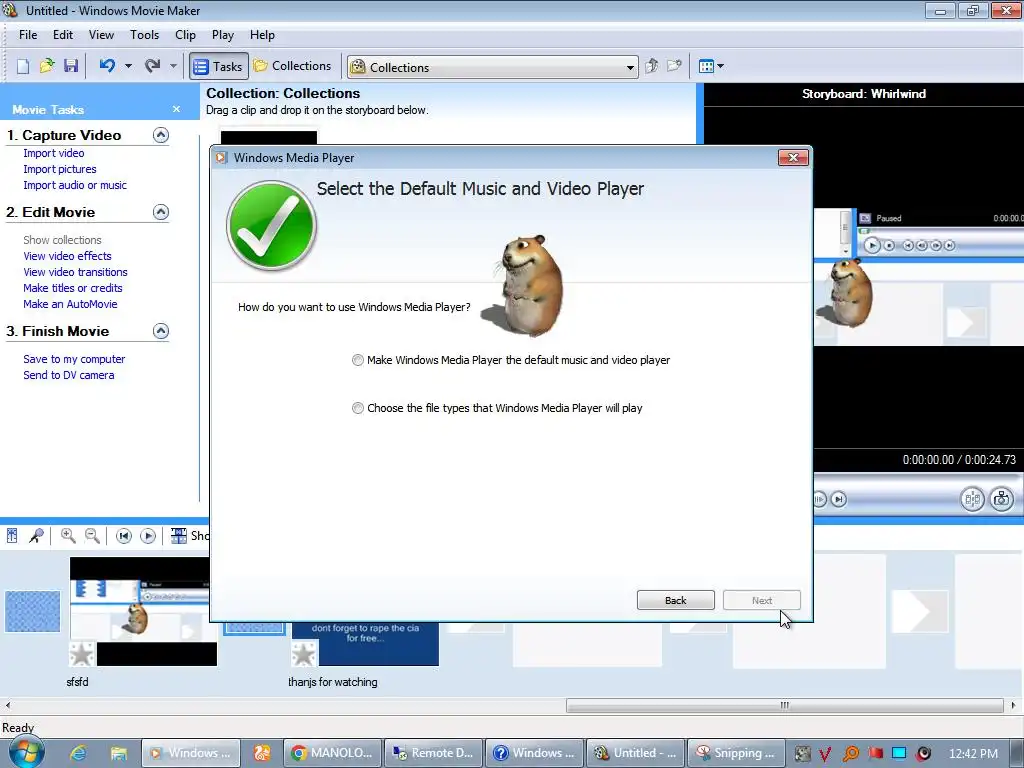Click Import audio or music link

pyautogui.click(x=75, y=185)
